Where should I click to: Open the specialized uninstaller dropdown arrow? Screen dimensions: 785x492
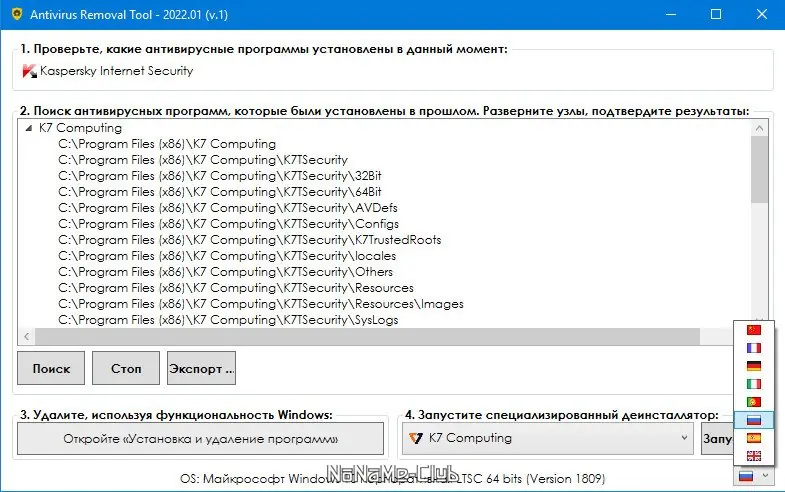click(x=684, y=438)
